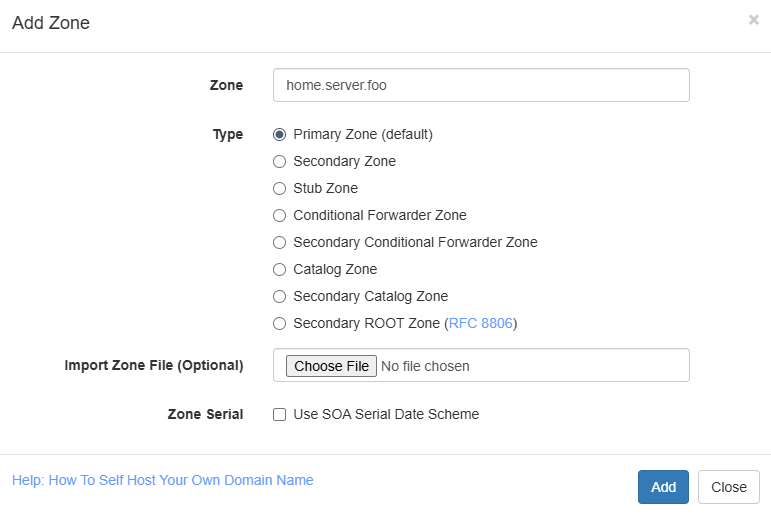Select Secondary Conditional Forwarder Zone
This screenshot has width=771, height=517.
[x=280, y=242]
